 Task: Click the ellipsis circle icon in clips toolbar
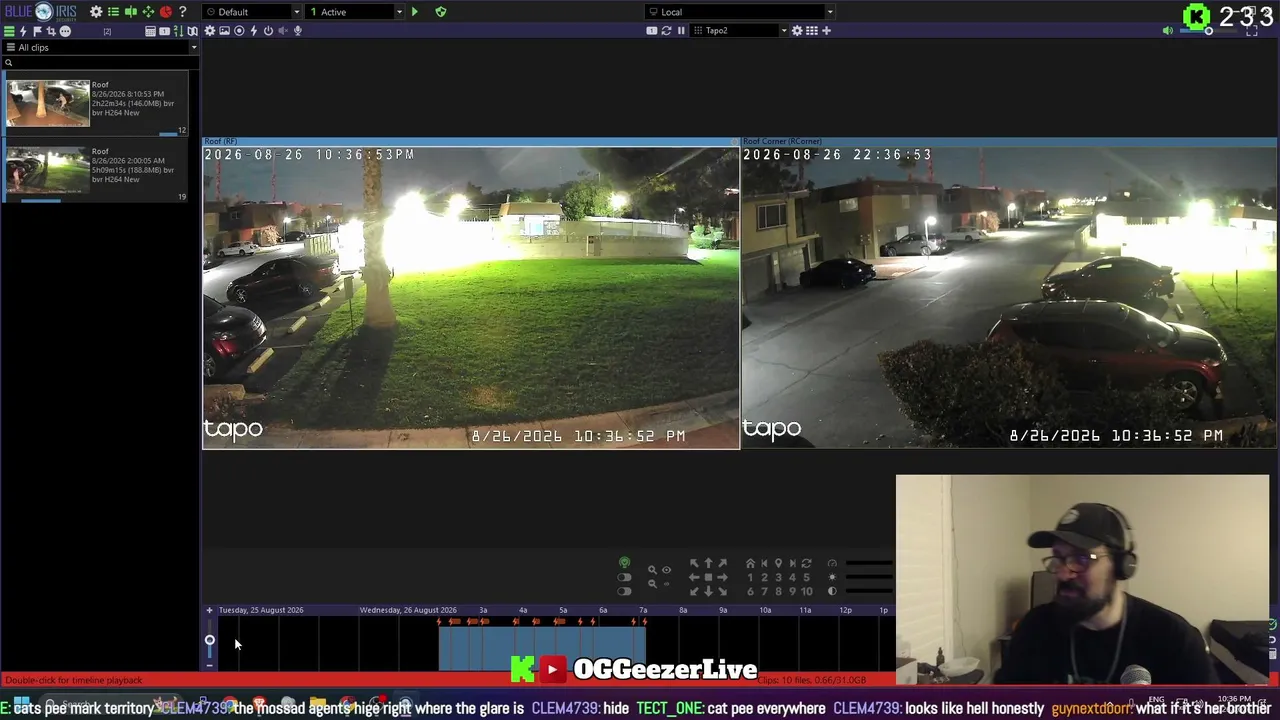point(65,31)
